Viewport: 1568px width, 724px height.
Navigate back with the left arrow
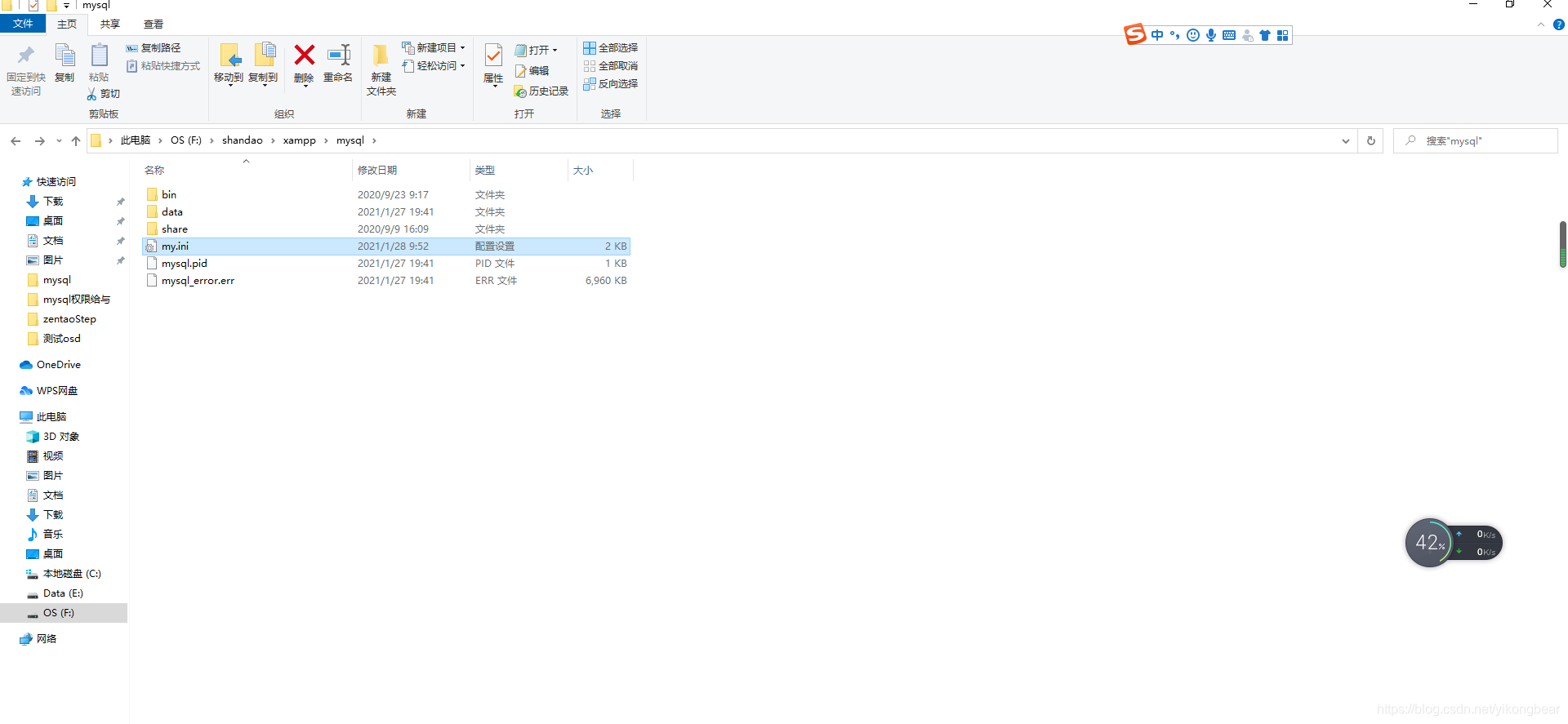pos(16,141)
